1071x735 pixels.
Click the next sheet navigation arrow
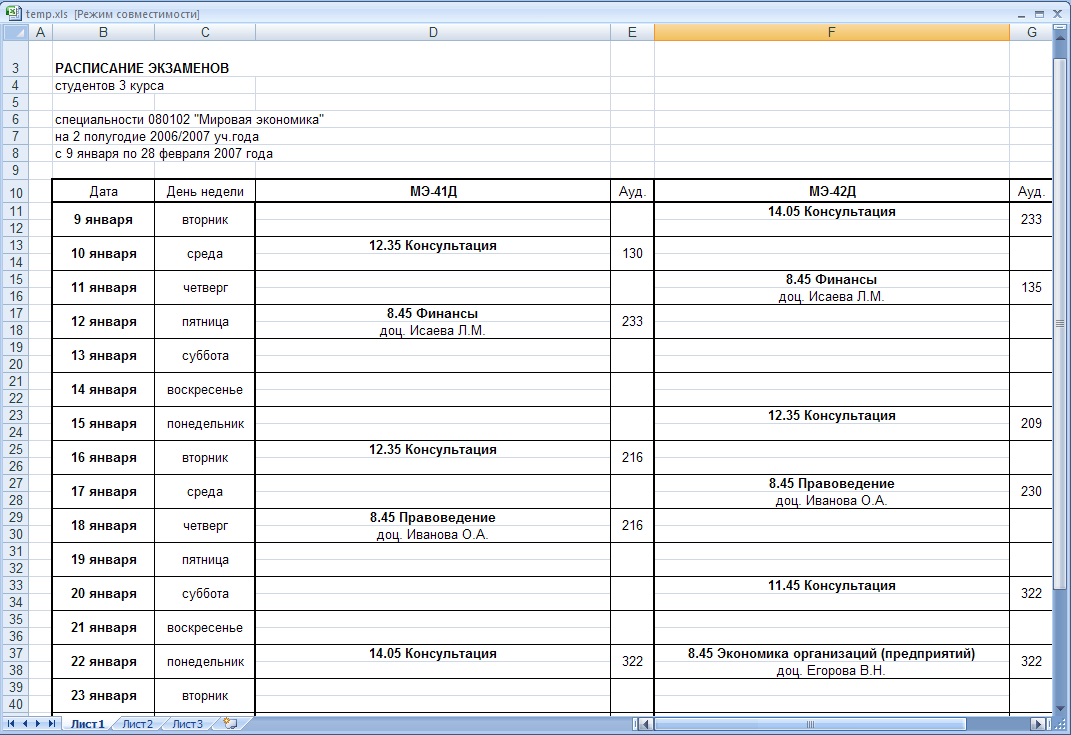(x=38, y=723)
